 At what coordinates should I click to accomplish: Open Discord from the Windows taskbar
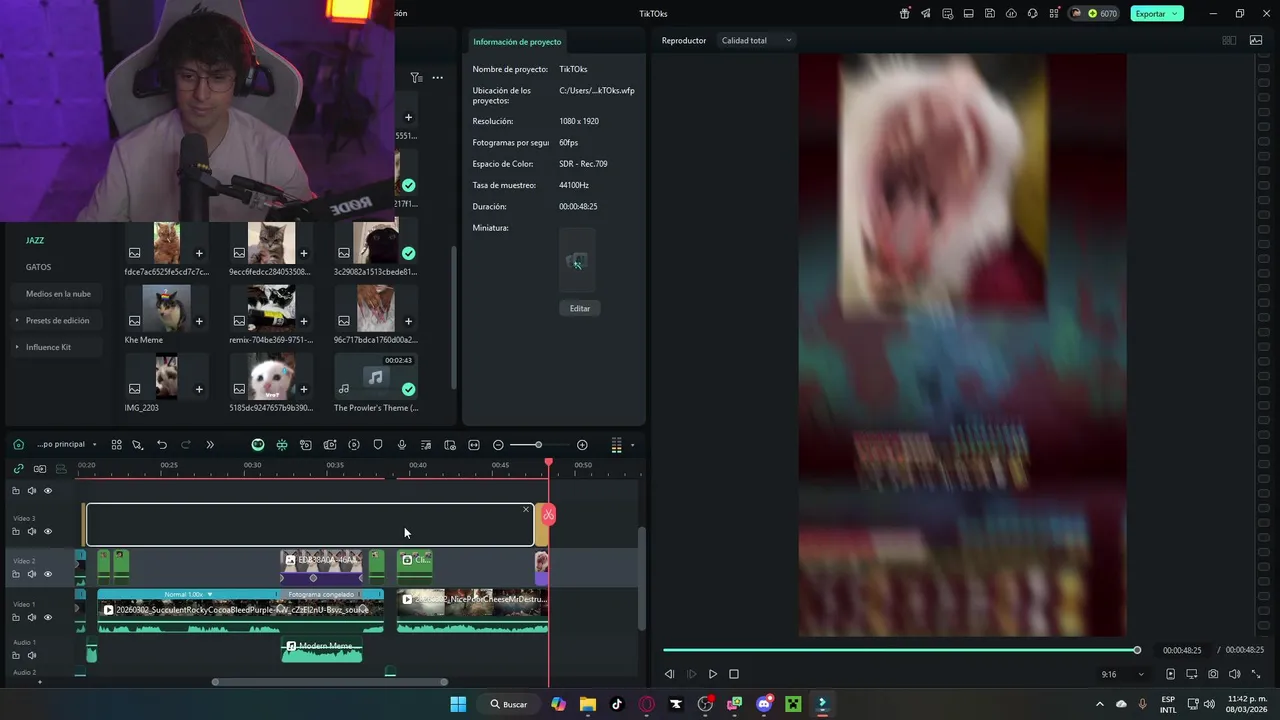click(x=764, y=704)
